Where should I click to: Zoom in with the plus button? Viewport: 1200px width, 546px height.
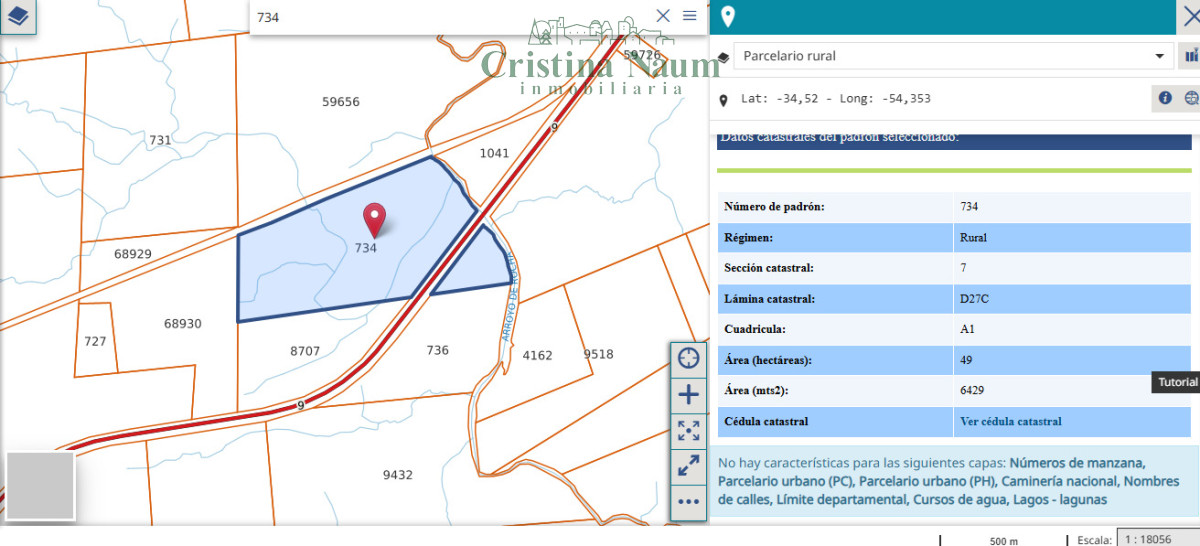pyautogui.click(x=688, y=394)
